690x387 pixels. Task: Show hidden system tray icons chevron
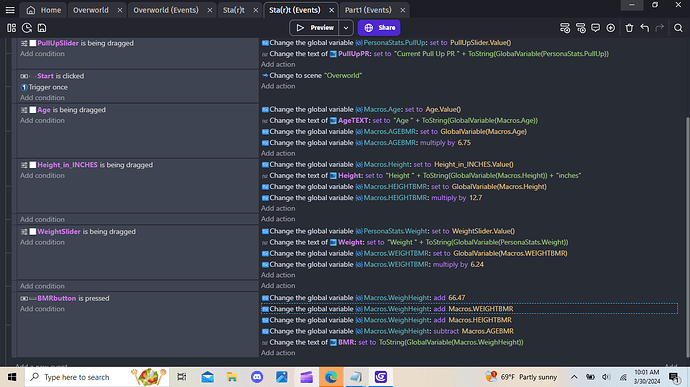(574, 377)
